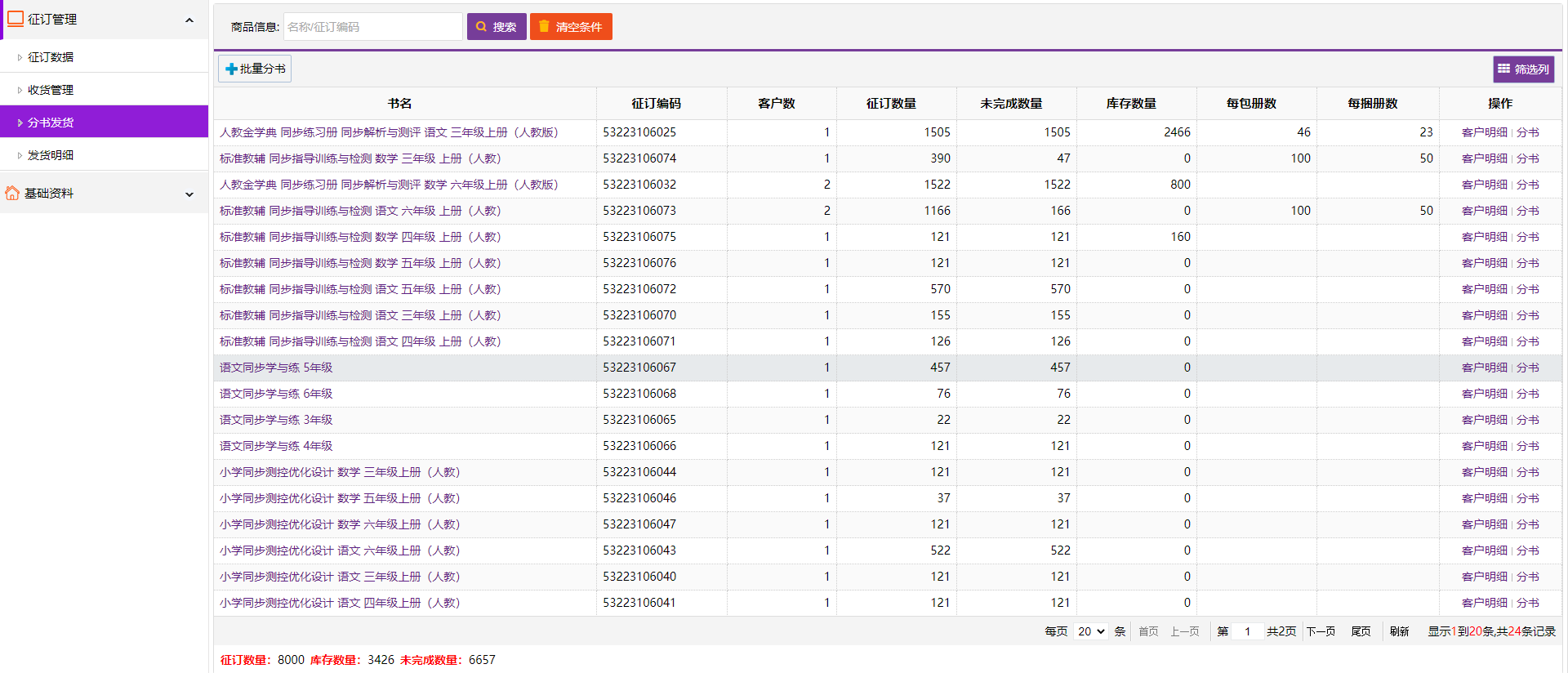Click the magnifier icon in 搜索 button
The height and width of the screenshot is (673, 1568).
(x=482, y=27)
